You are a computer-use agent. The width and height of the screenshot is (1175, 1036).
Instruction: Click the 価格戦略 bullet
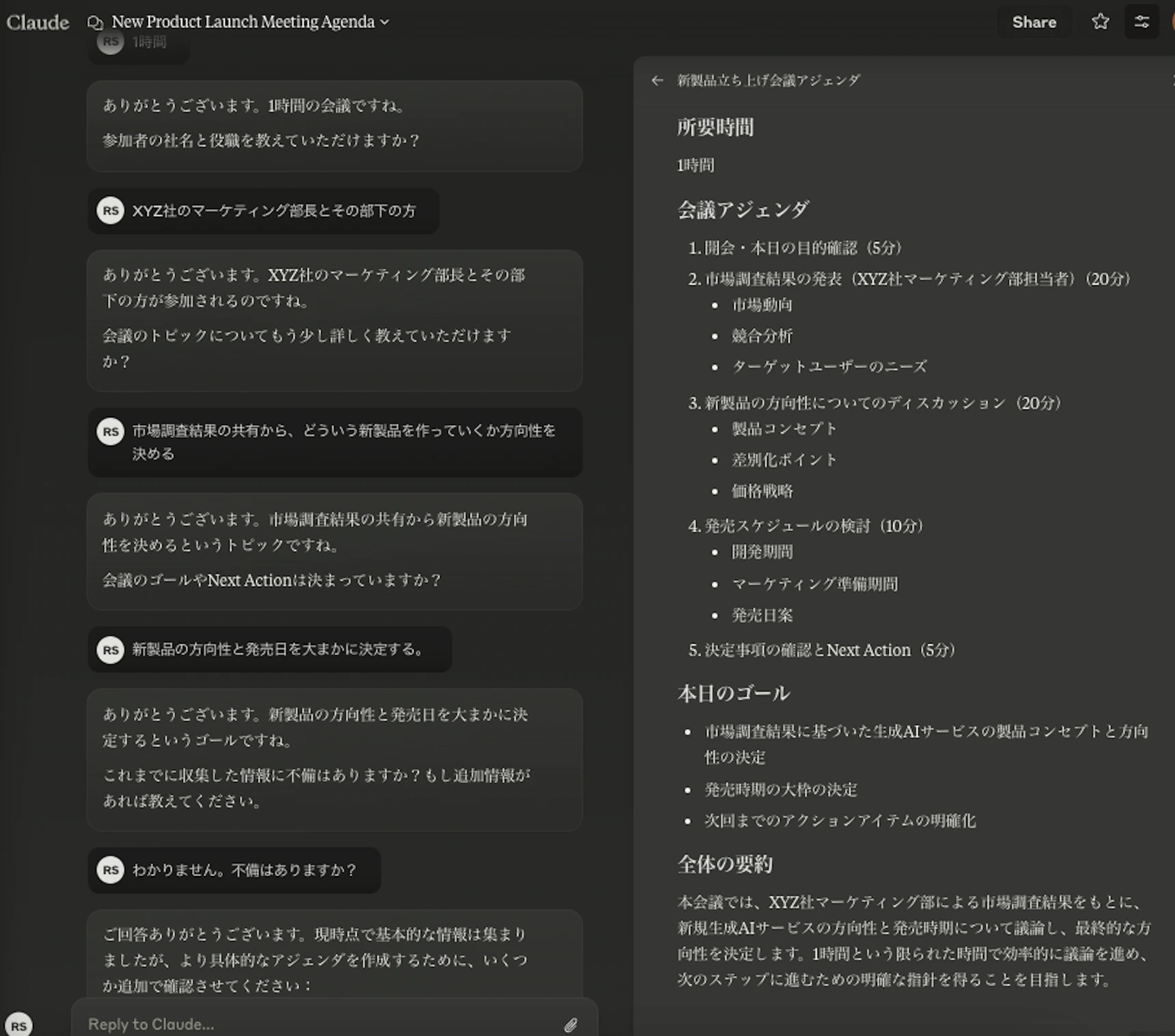(762, 491)
